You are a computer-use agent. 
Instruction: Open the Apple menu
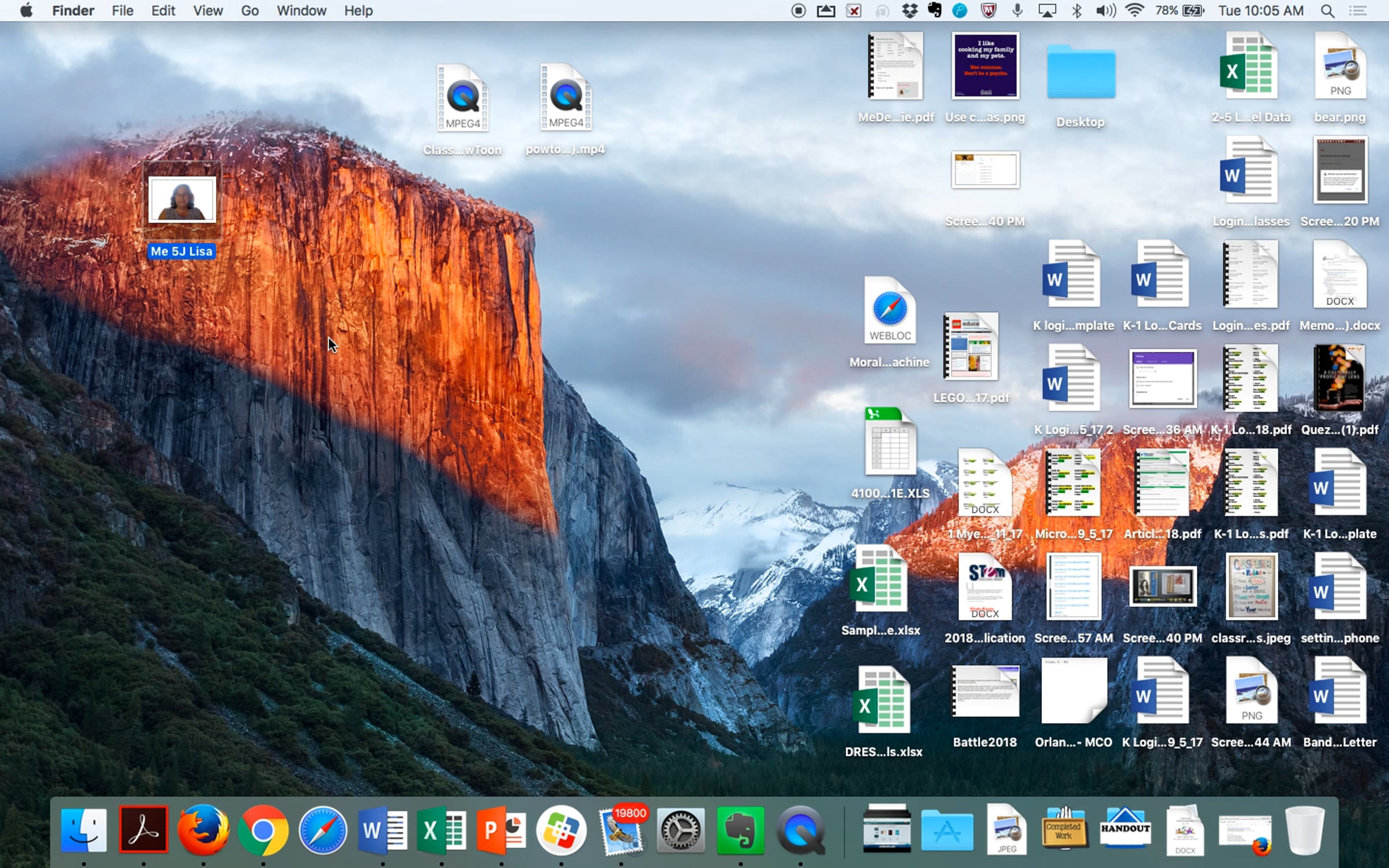[26, 10]
